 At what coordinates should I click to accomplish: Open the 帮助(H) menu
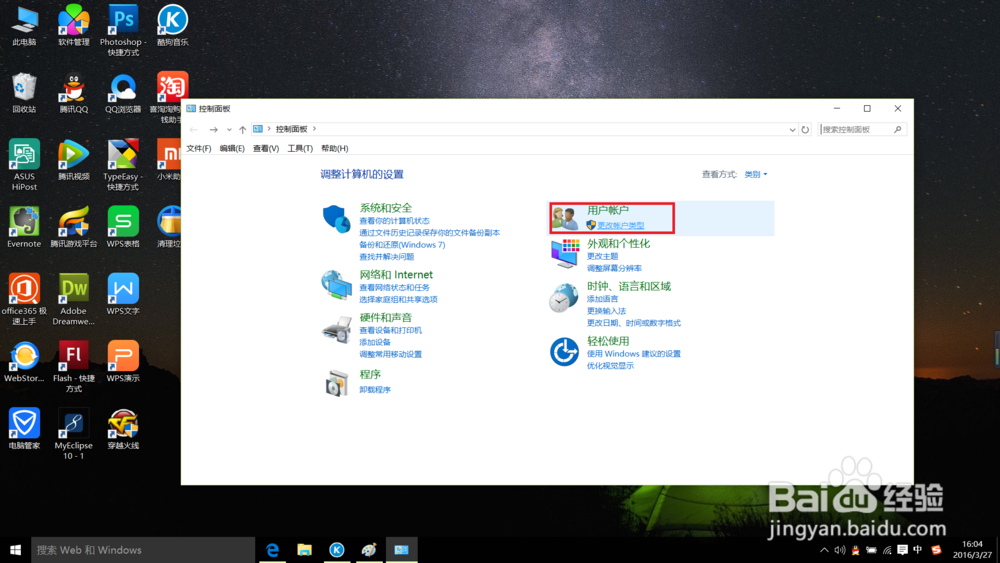334,149
